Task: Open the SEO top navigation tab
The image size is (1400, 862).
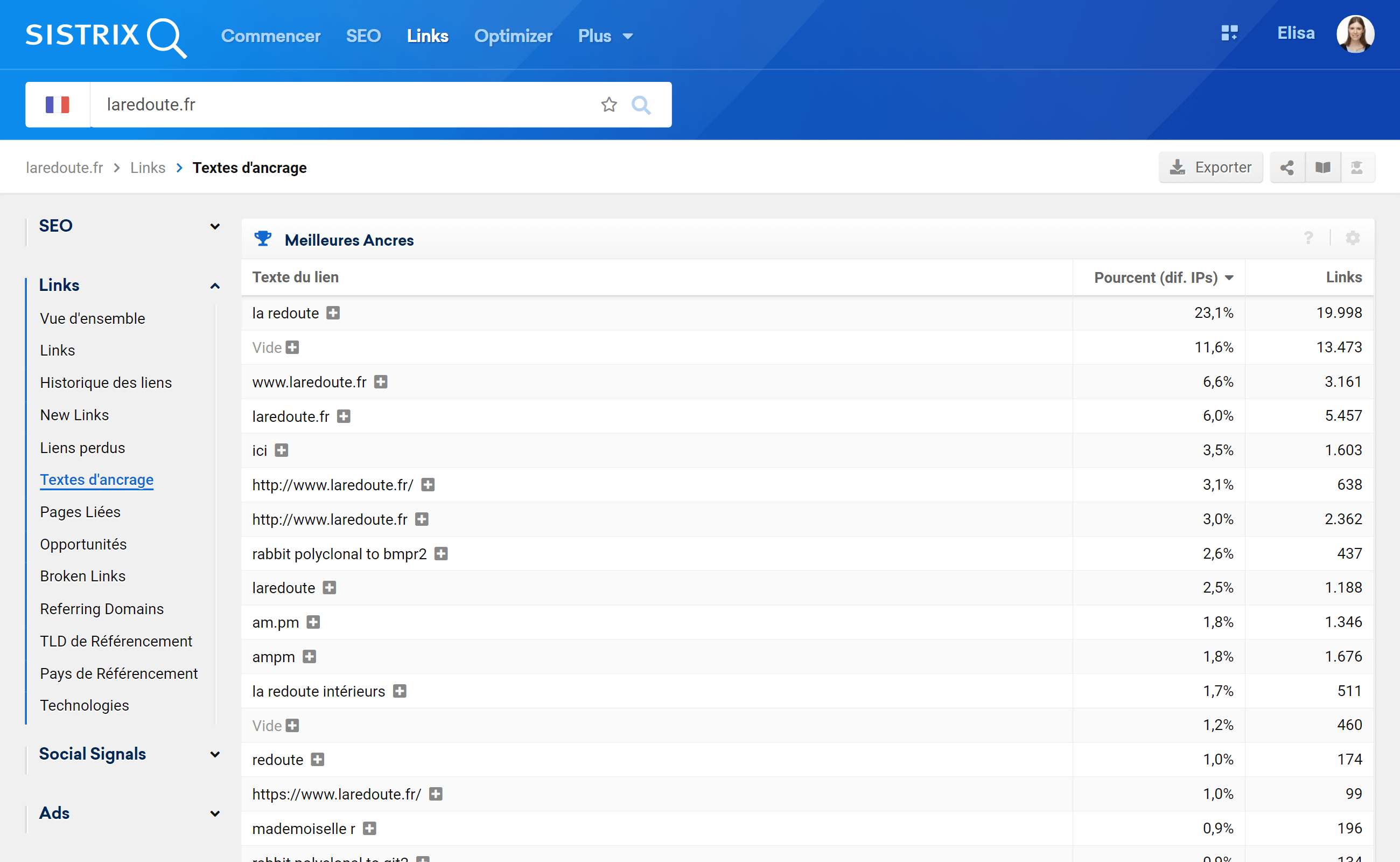Action: (363, 36)
